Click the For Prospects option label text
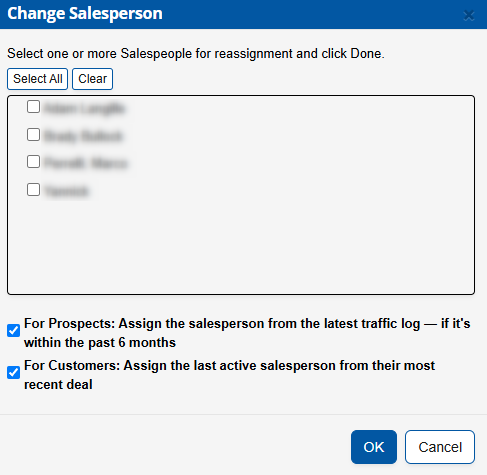 click(x=247, y=333)
